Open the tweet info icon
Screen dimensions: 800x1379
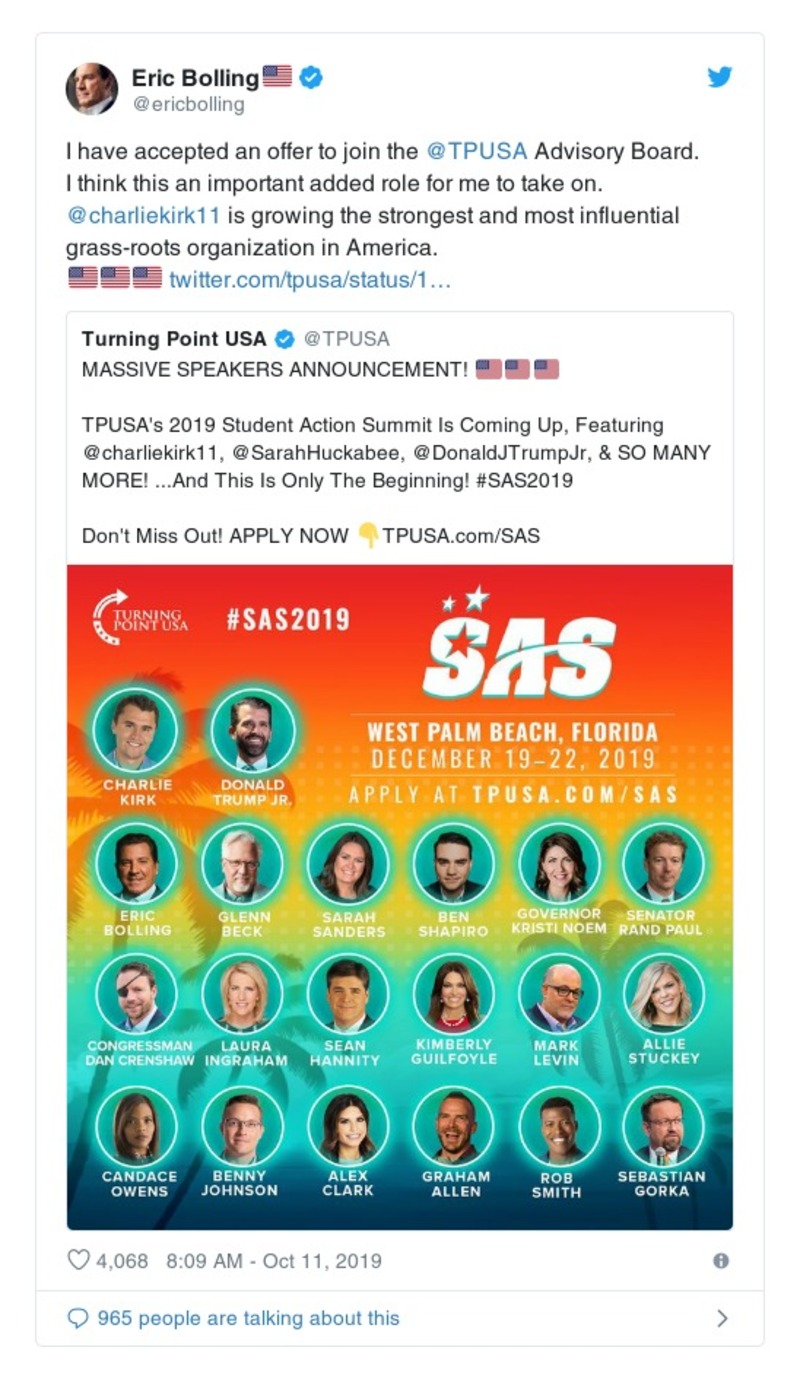(720, 1261)
